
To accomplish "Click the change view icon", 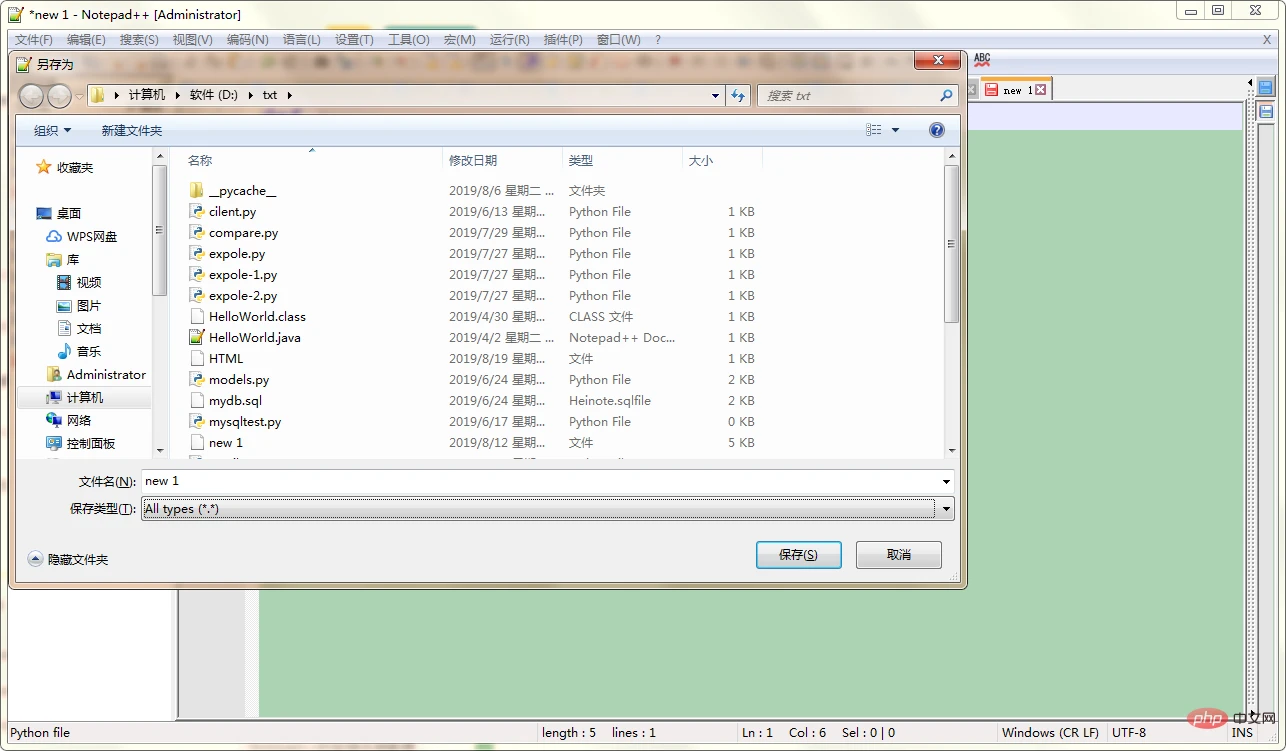I will [x=874, y=130].
